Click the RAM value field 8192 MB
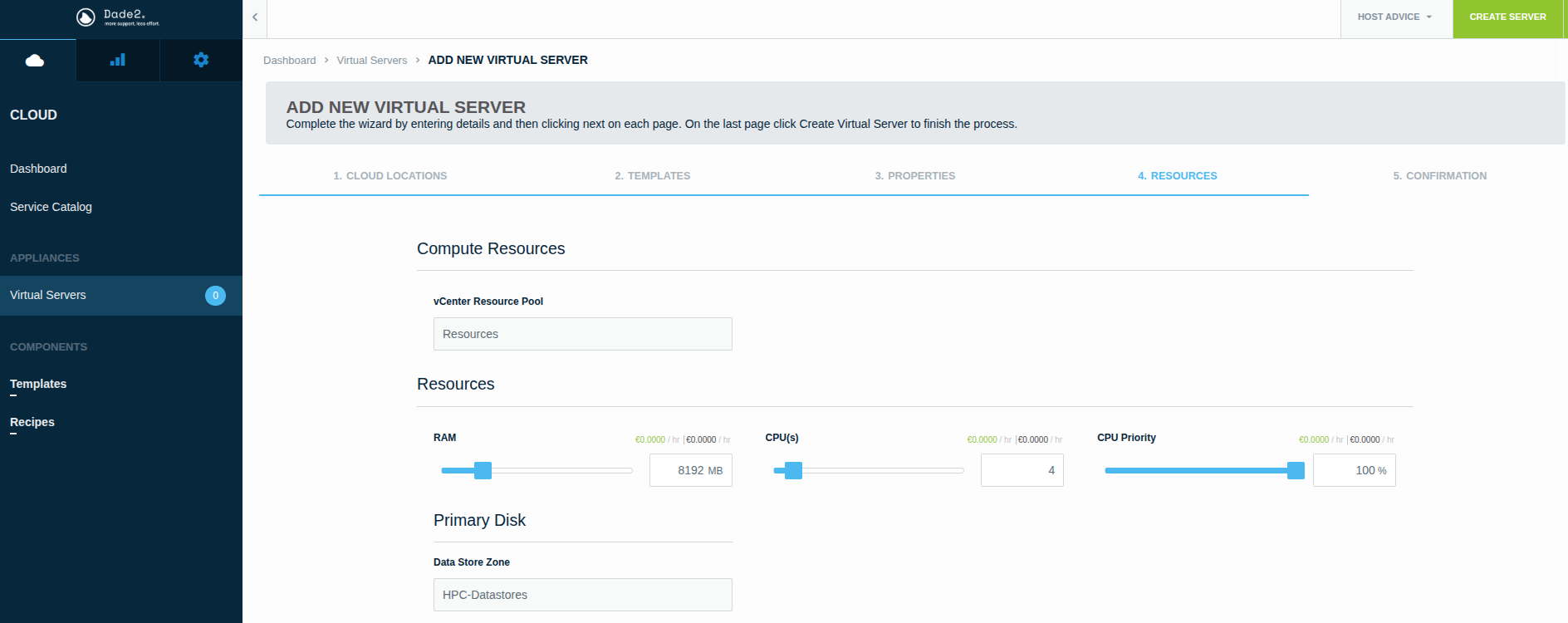Viewport: 1568px width, 623px height. 691,470
